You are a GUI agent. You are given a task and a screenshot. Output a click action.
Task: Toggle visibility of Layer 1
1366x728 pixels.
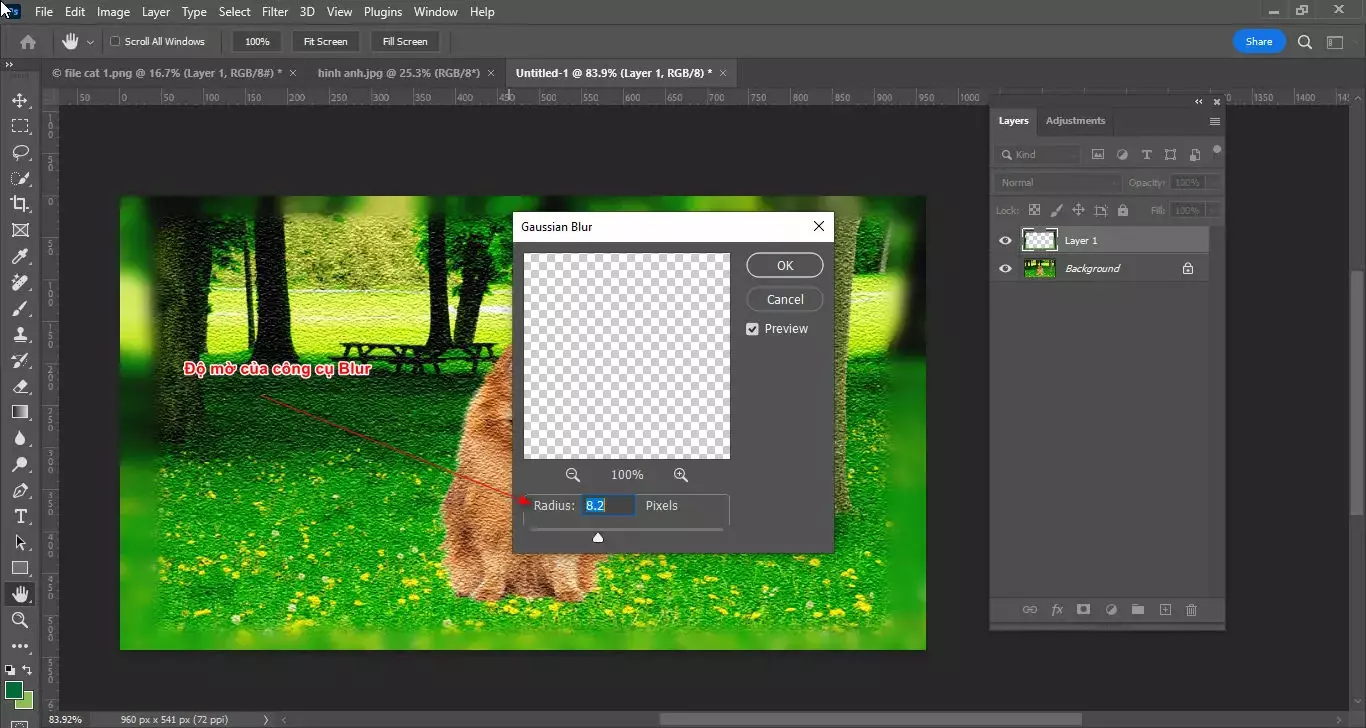click(x=1006, y=240)
